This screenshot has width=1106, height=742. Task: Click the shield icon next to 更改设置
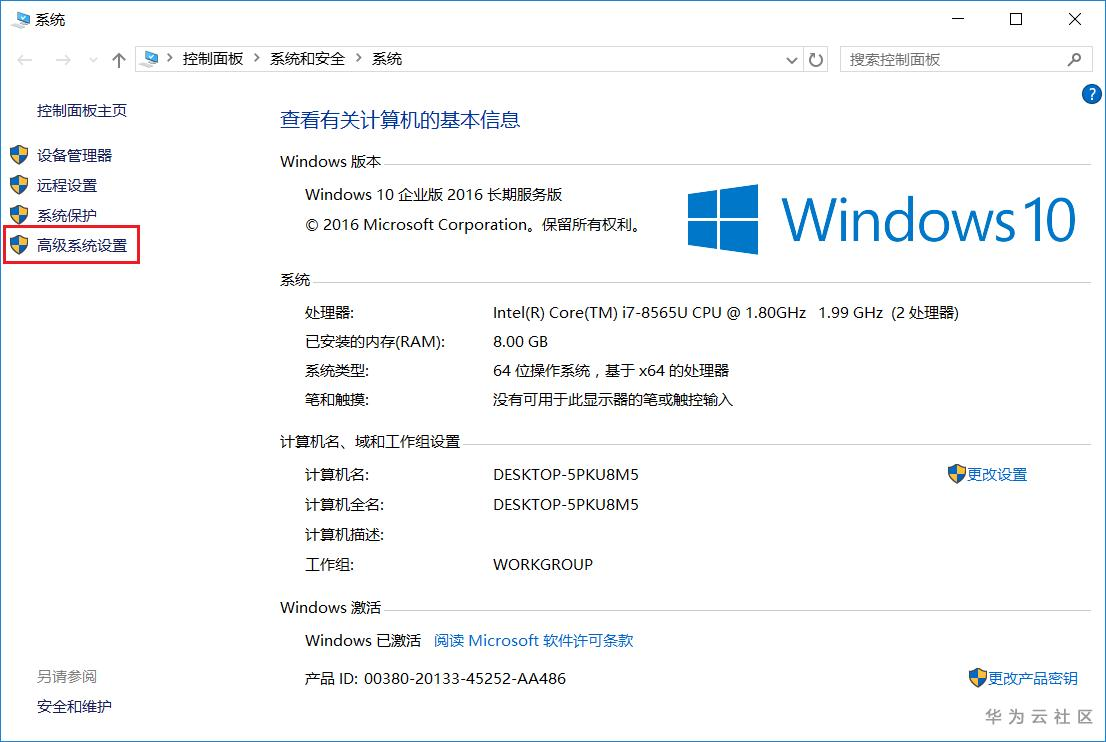pos(956,474)
